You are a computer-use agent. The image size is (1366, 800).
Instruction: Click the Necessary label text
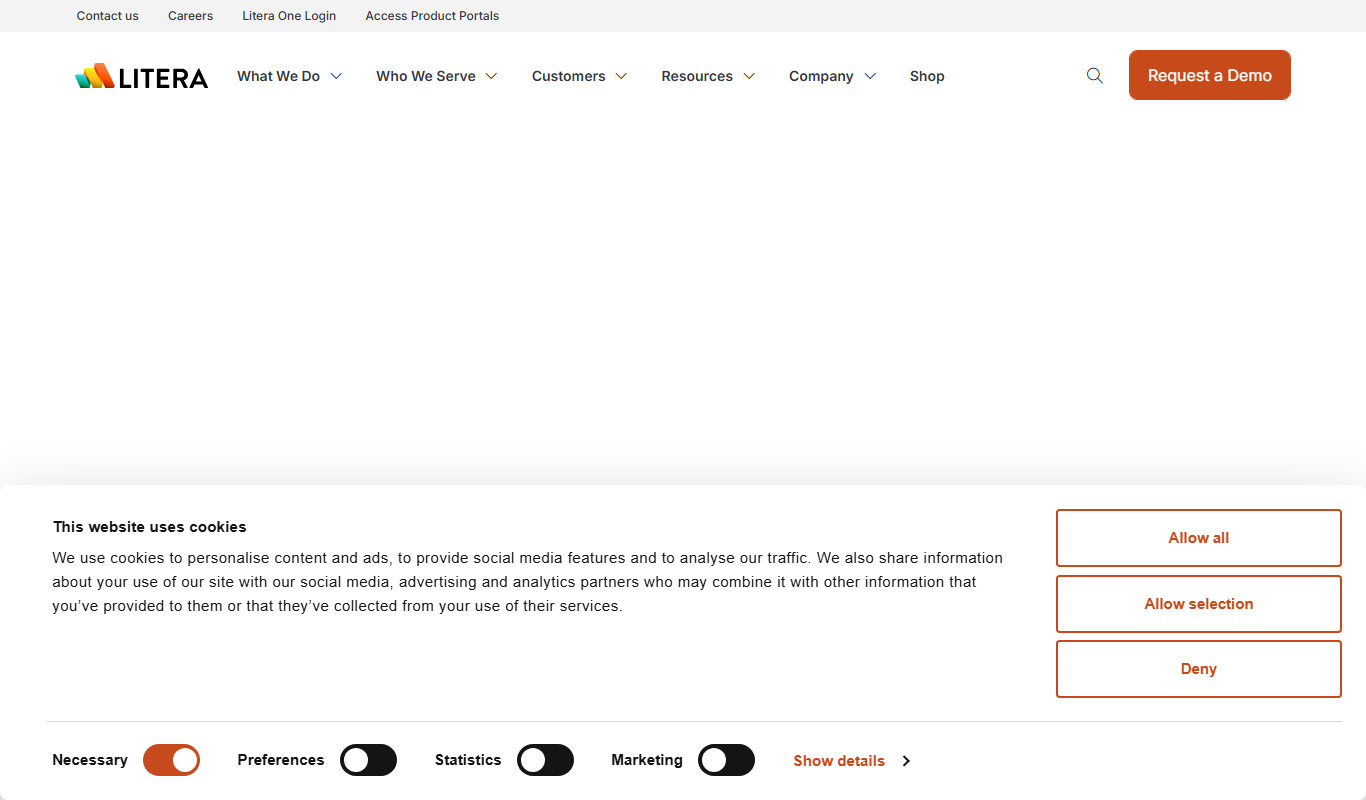(90, 760)
